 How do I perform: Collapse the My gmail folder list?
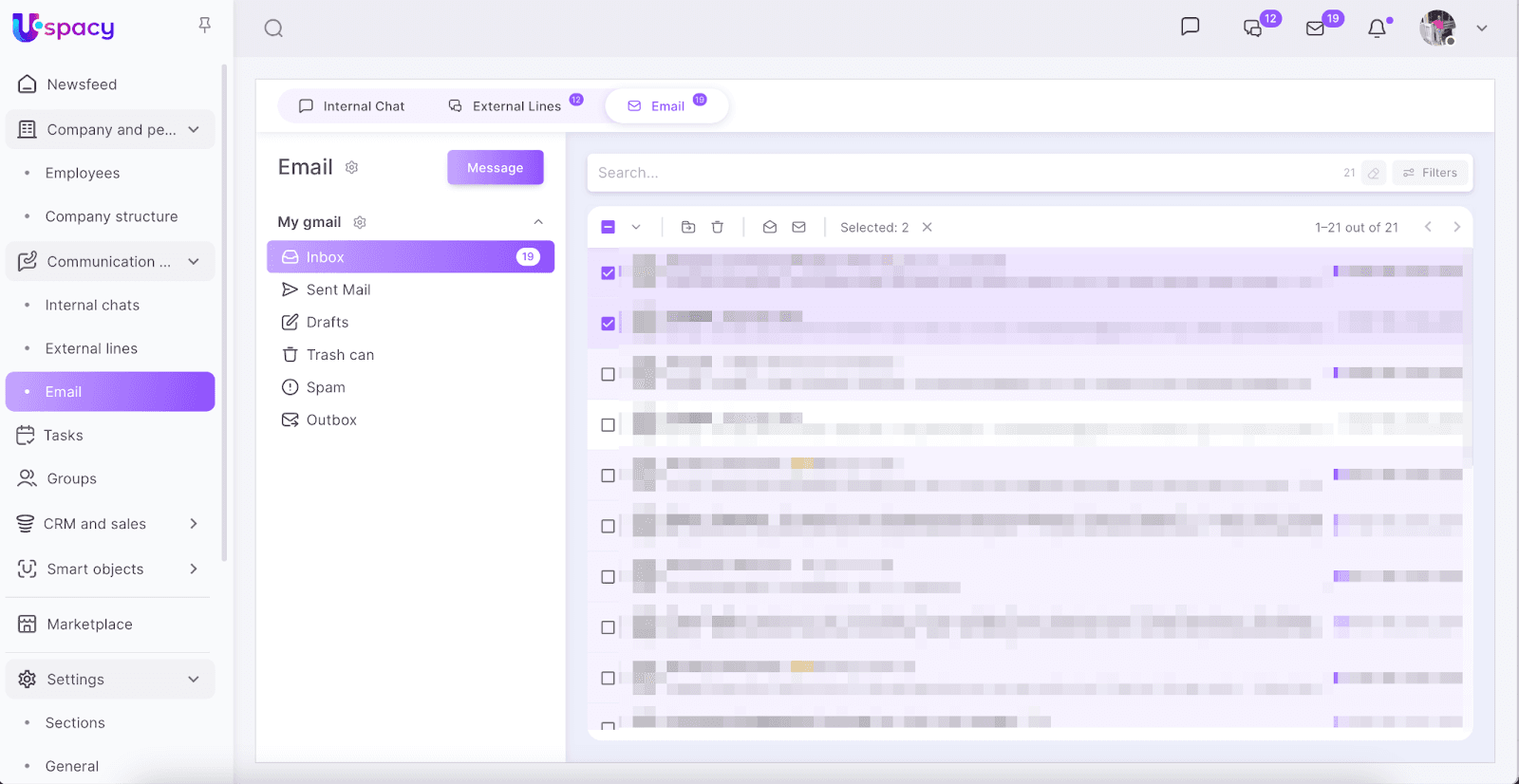pyautogui.click(x=538, y=222)
